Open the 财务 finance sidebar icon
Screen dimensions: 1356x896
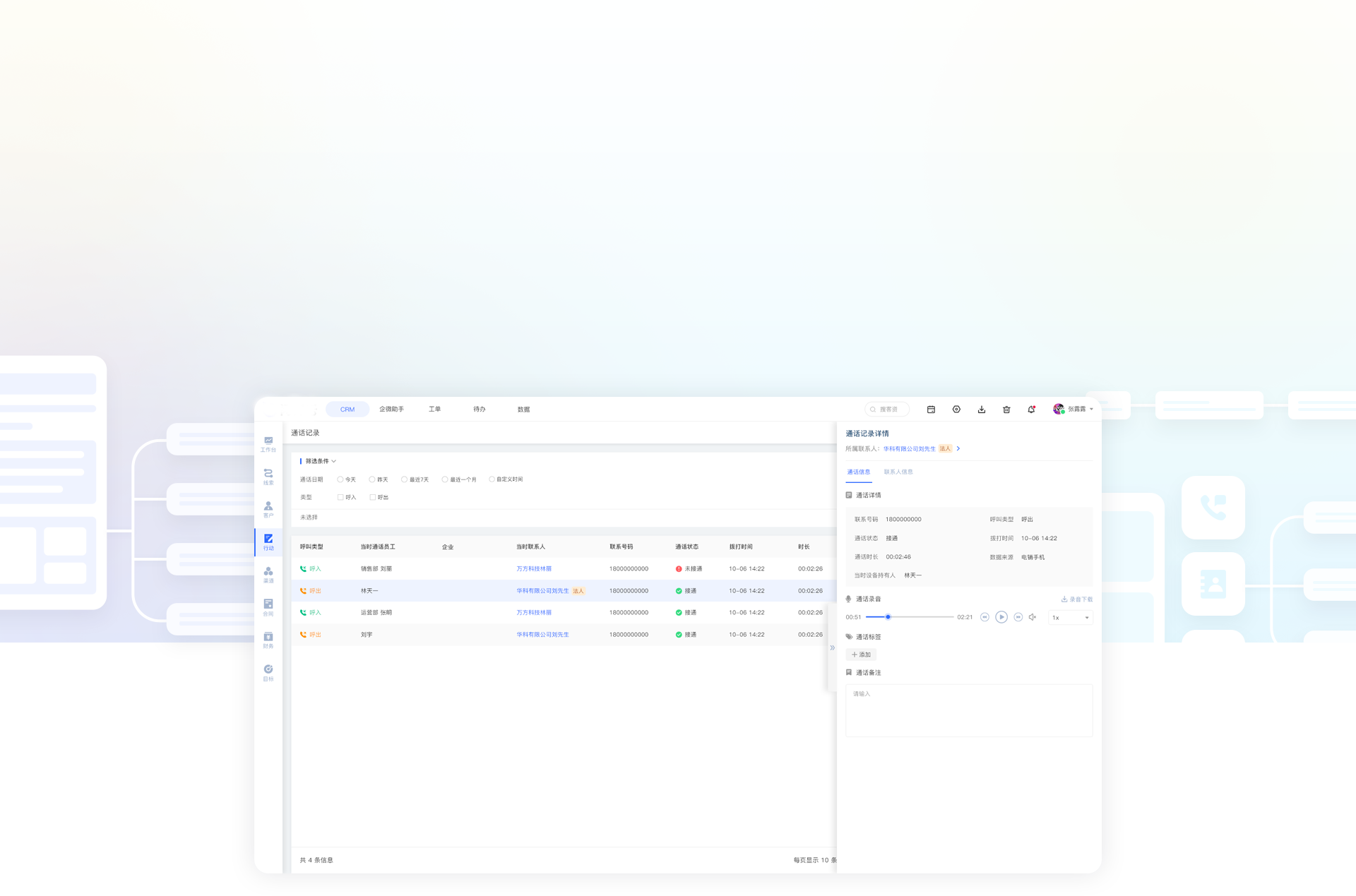pos(268,640)
